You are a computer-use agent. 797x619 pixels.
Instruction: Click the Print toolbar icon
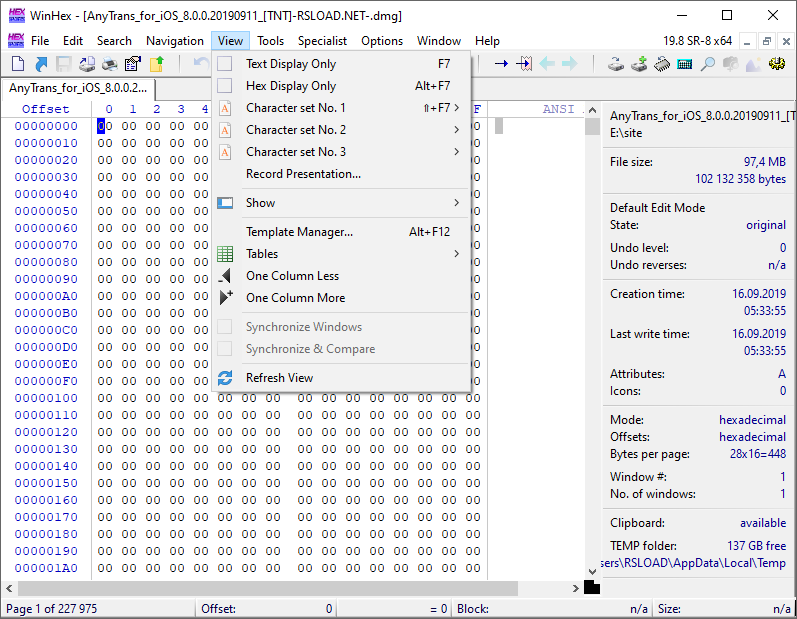(x=110, y=64)
